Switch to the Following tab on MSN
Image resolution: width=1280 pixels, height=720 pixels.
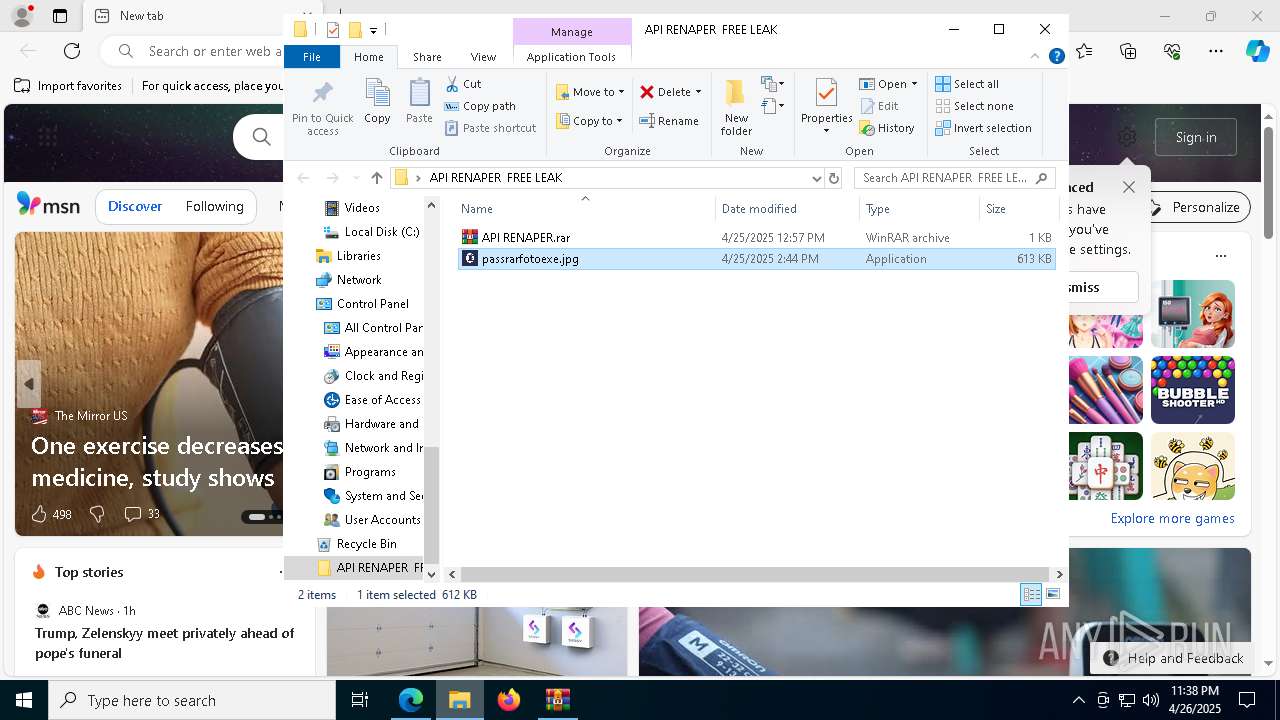[214, 206]
